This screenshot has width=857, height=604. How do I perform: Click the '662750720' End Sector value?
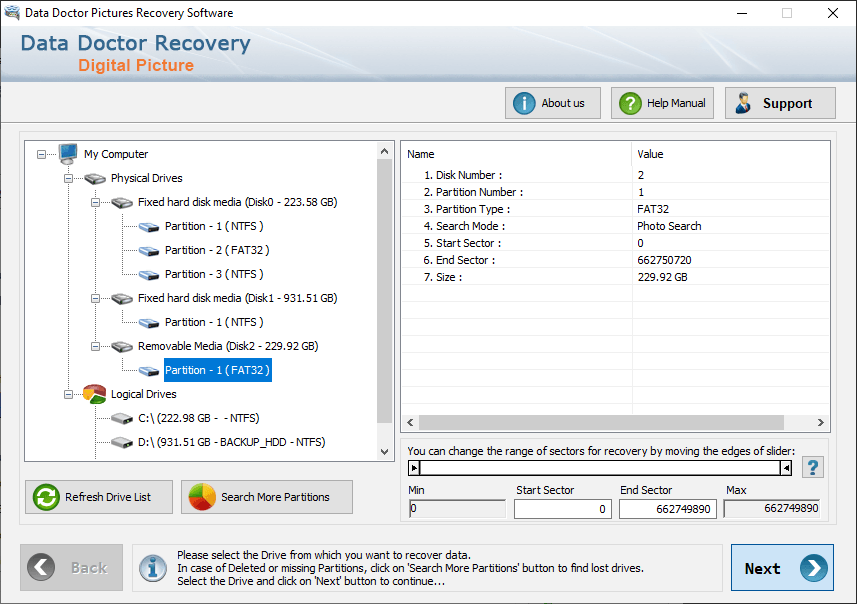(664, 260)
